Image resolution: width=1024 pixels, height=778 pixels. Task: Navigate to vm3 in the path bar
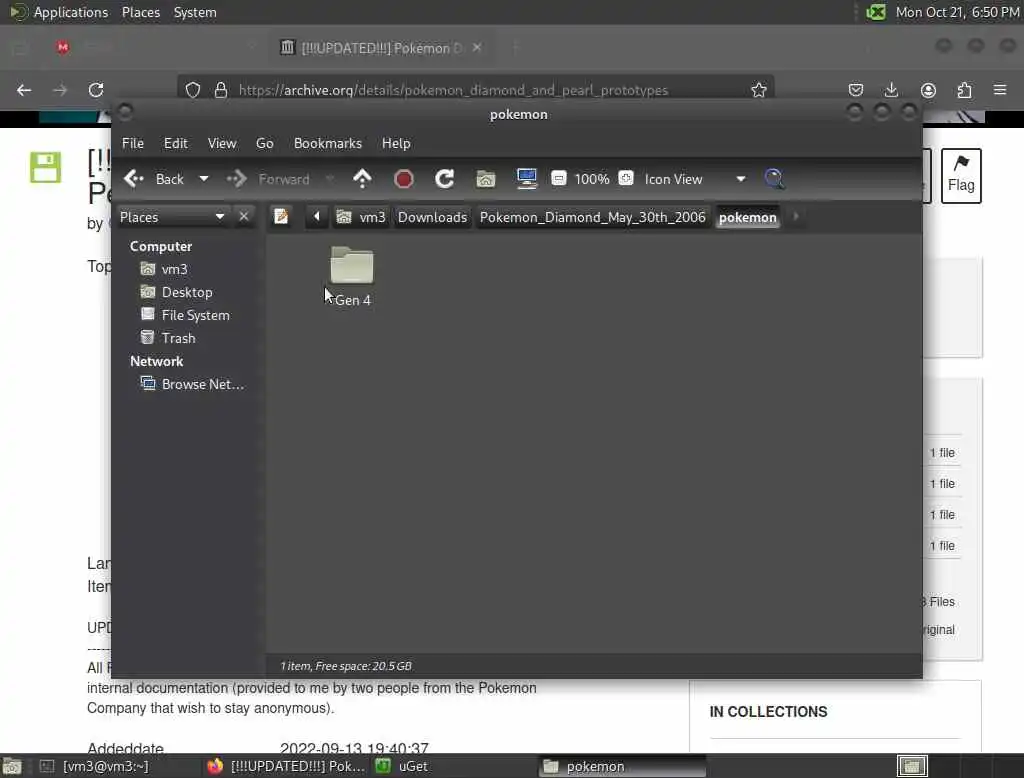(x=361, y=217)
